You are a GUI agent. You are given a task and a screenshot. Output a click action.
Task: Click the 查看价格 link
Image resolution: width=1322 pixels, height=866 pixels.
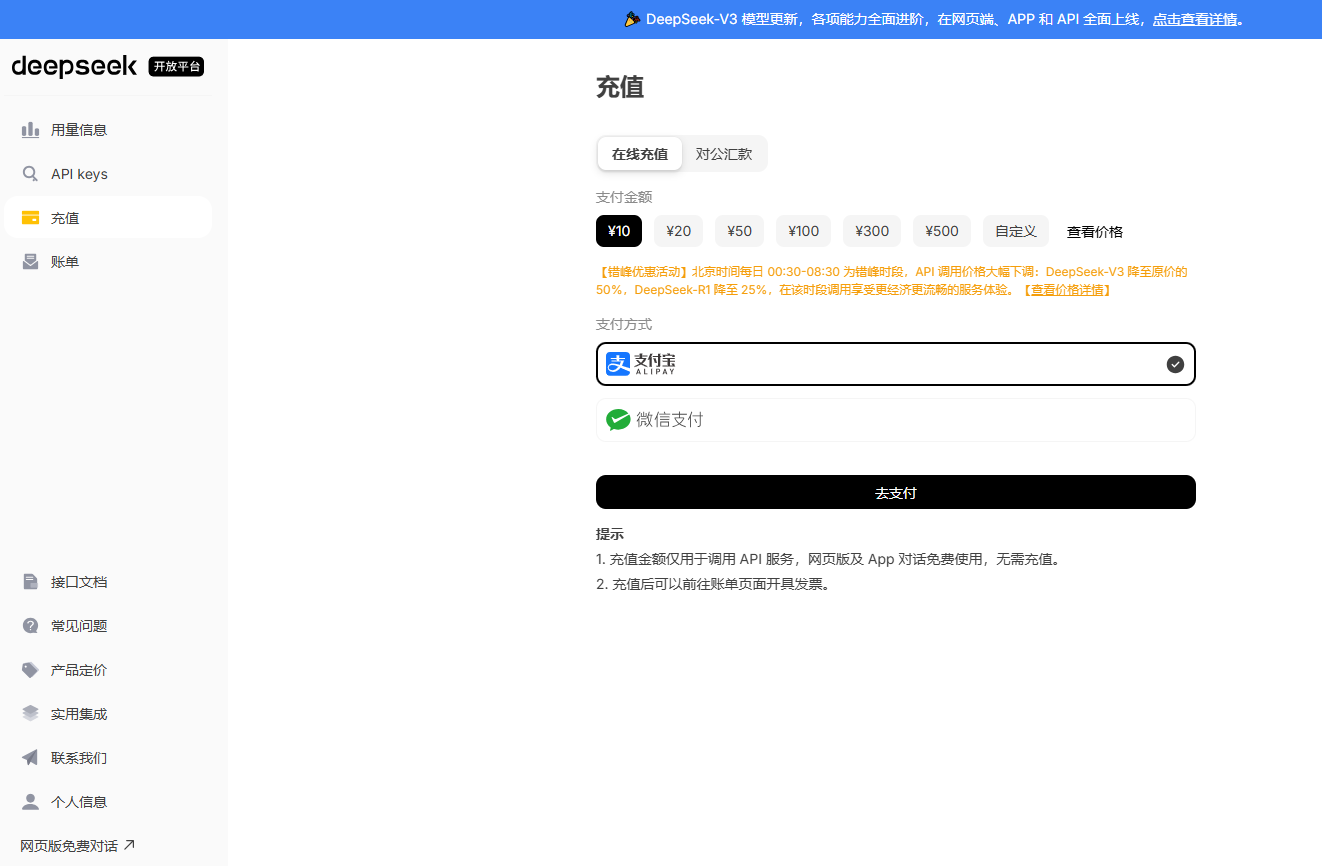click(1095, 232)
